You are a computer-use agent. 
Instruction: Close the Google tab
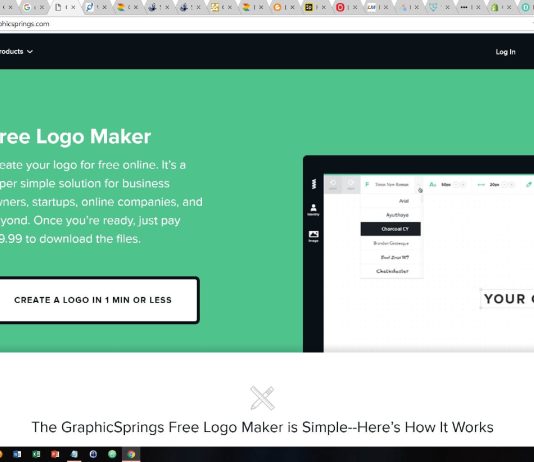tap(41, 7)
